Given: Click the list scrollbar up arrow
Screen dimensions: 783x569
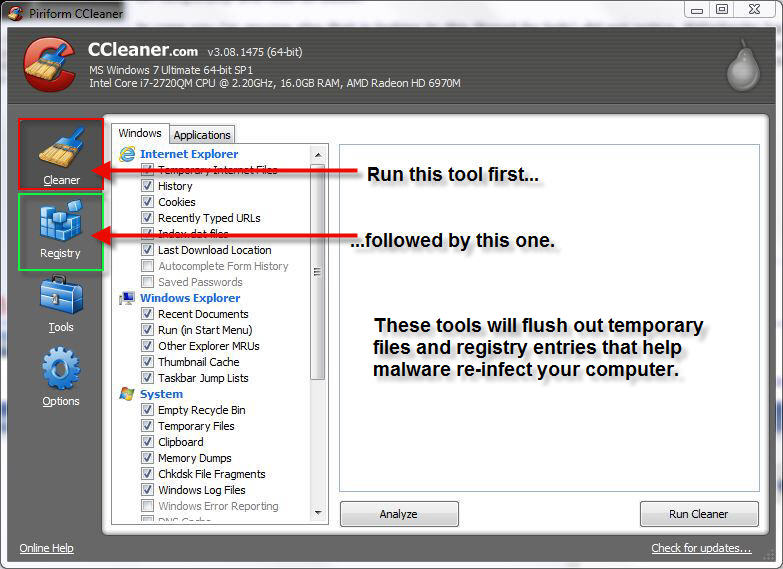Looking at the screenshot, I should pos(318,154).
